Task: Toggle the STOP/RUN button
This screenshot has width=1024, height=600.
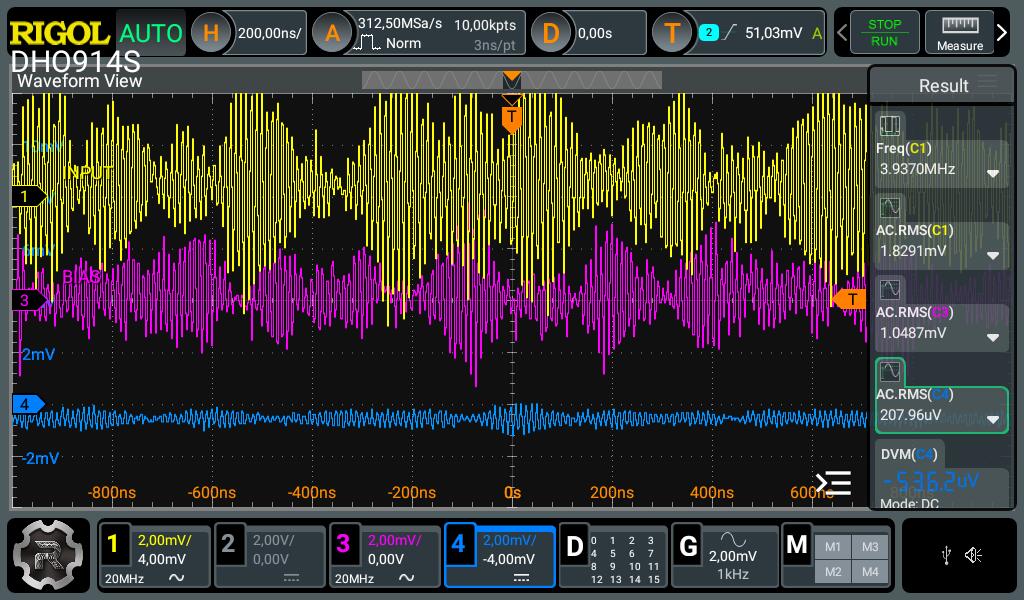Action: (x=884, y=33)
